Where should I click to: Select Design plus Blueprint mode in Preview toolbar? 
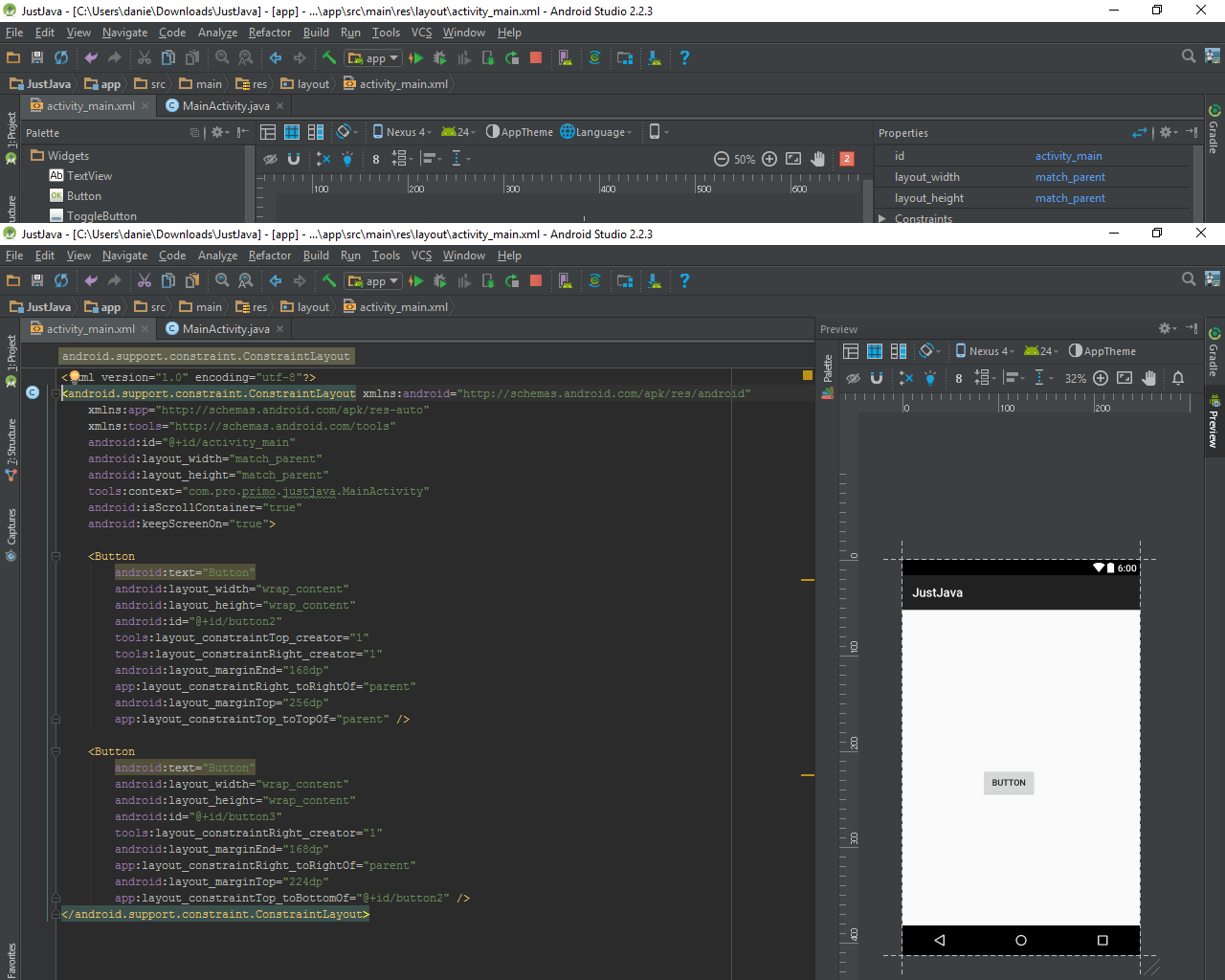899,351
